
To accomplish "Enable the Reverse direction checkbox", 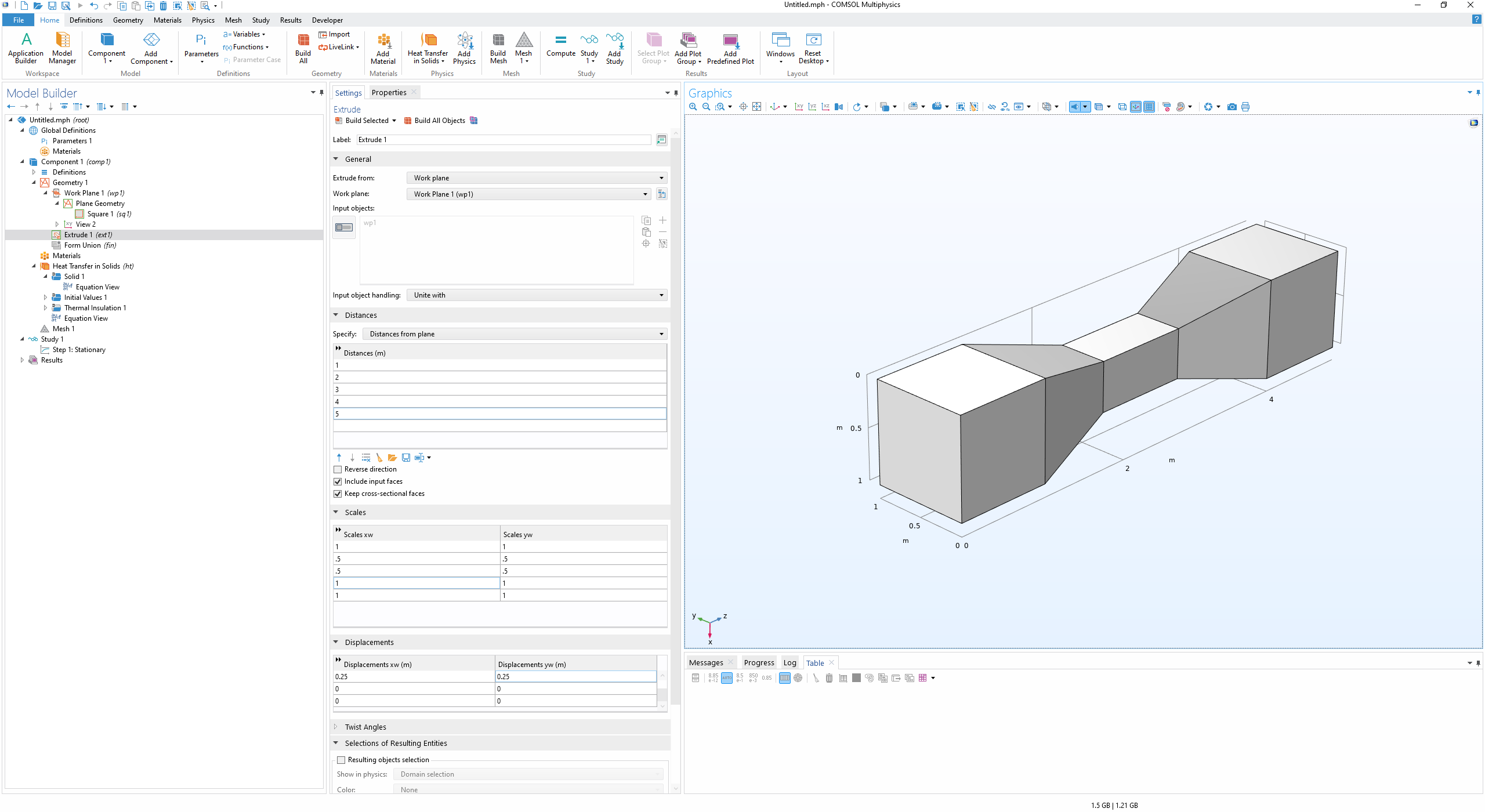I will click(x=338, y=469).
